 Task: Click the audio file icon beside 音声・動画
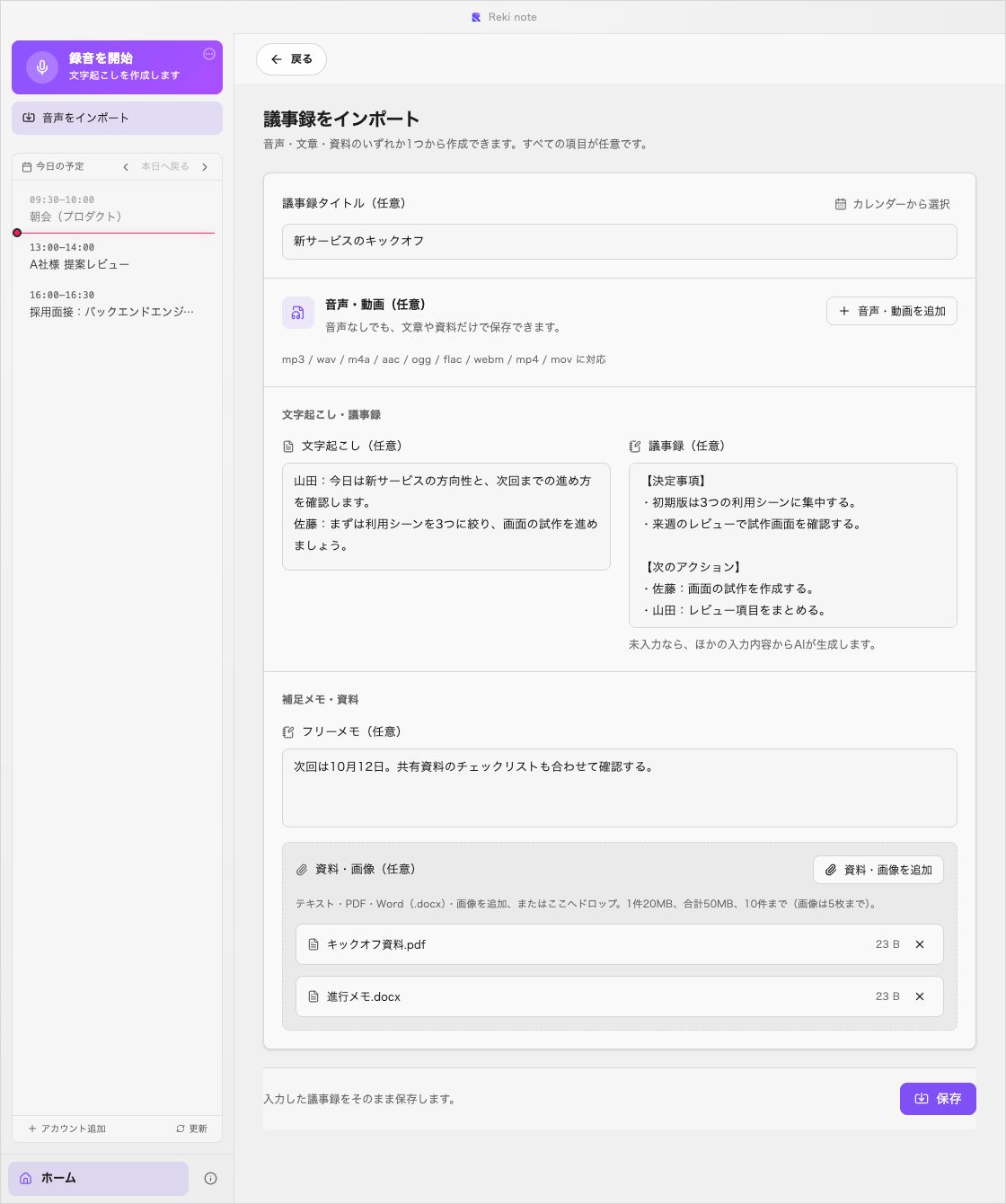pos(298,313)
